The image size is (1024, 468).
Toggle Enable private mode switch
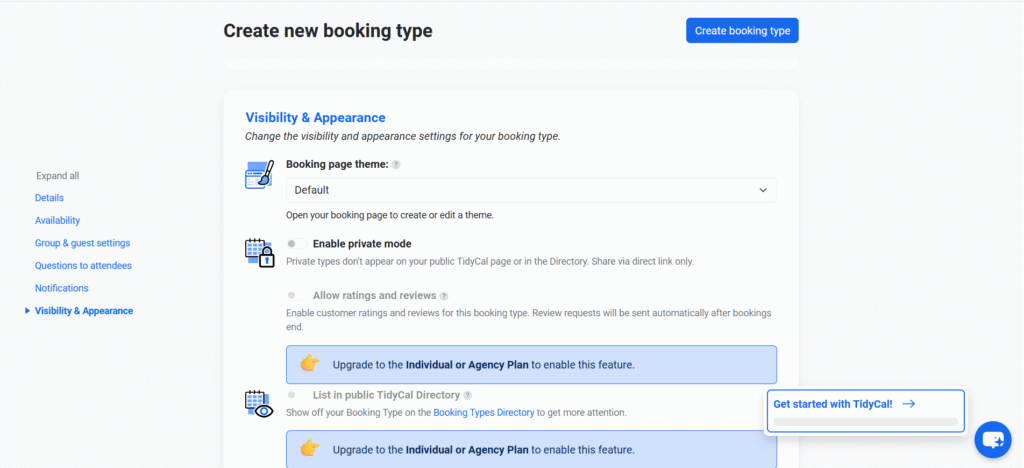point(296,244)
